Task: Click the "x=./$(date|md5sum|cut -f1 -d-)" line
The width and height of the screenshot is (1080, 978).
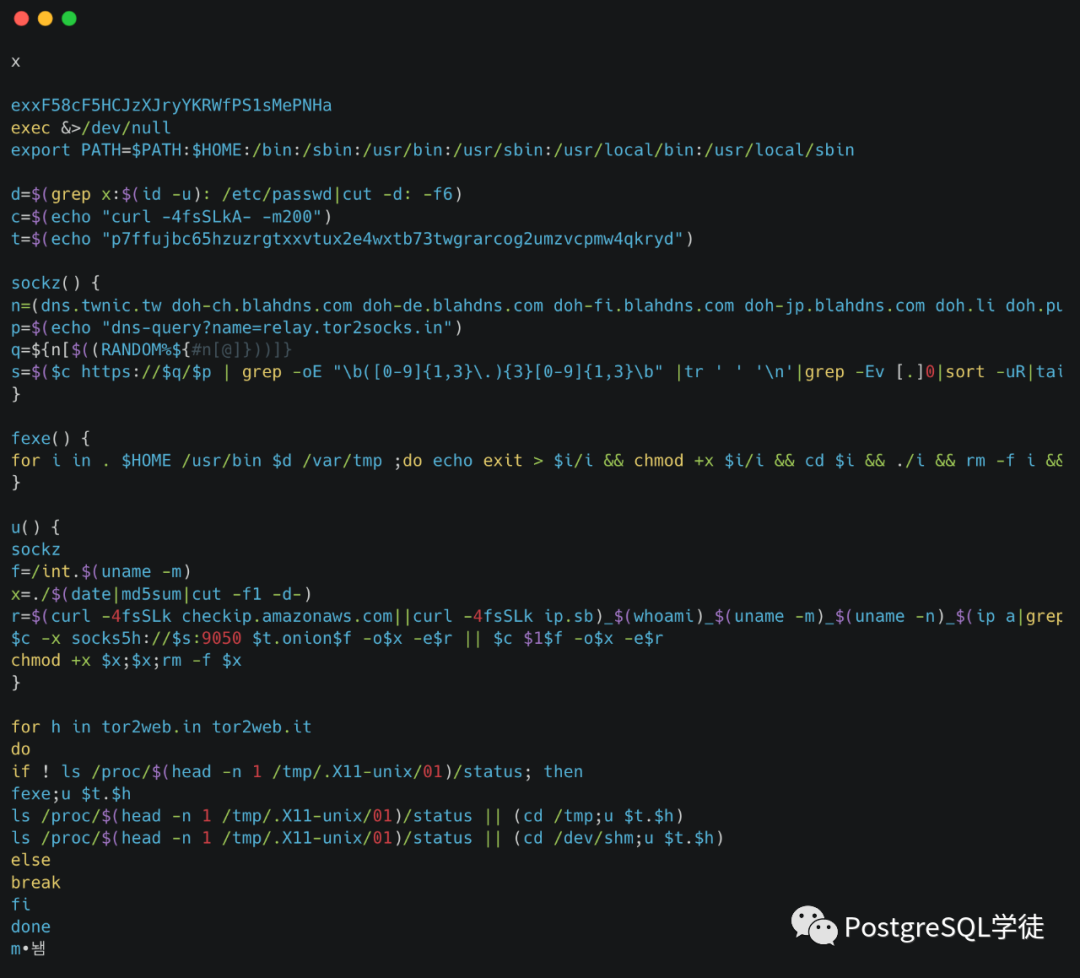Action: (x=161, y=594)
